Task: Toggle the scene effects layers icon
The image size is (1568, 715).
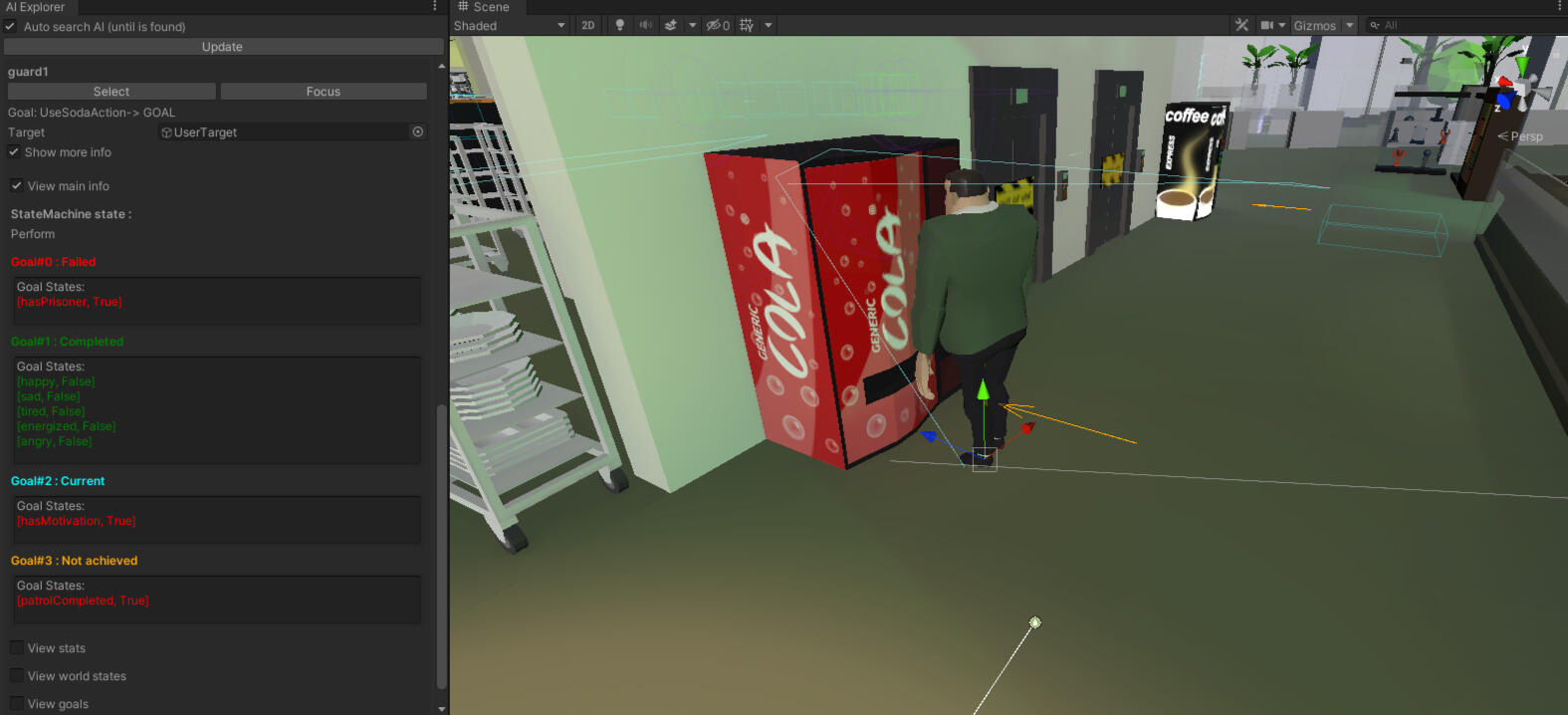Action: [671, 26]
